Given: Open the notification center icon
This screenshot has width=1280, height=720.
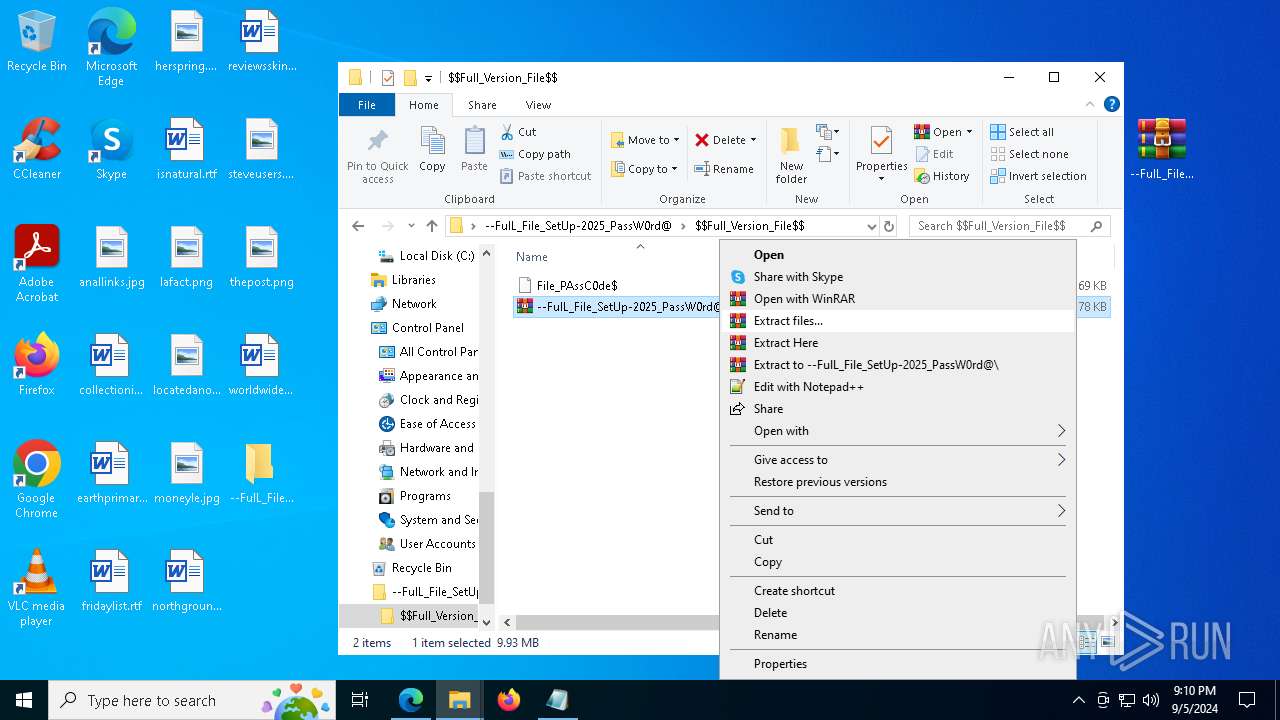Looking at the screenshot, I should point(1247,700).
